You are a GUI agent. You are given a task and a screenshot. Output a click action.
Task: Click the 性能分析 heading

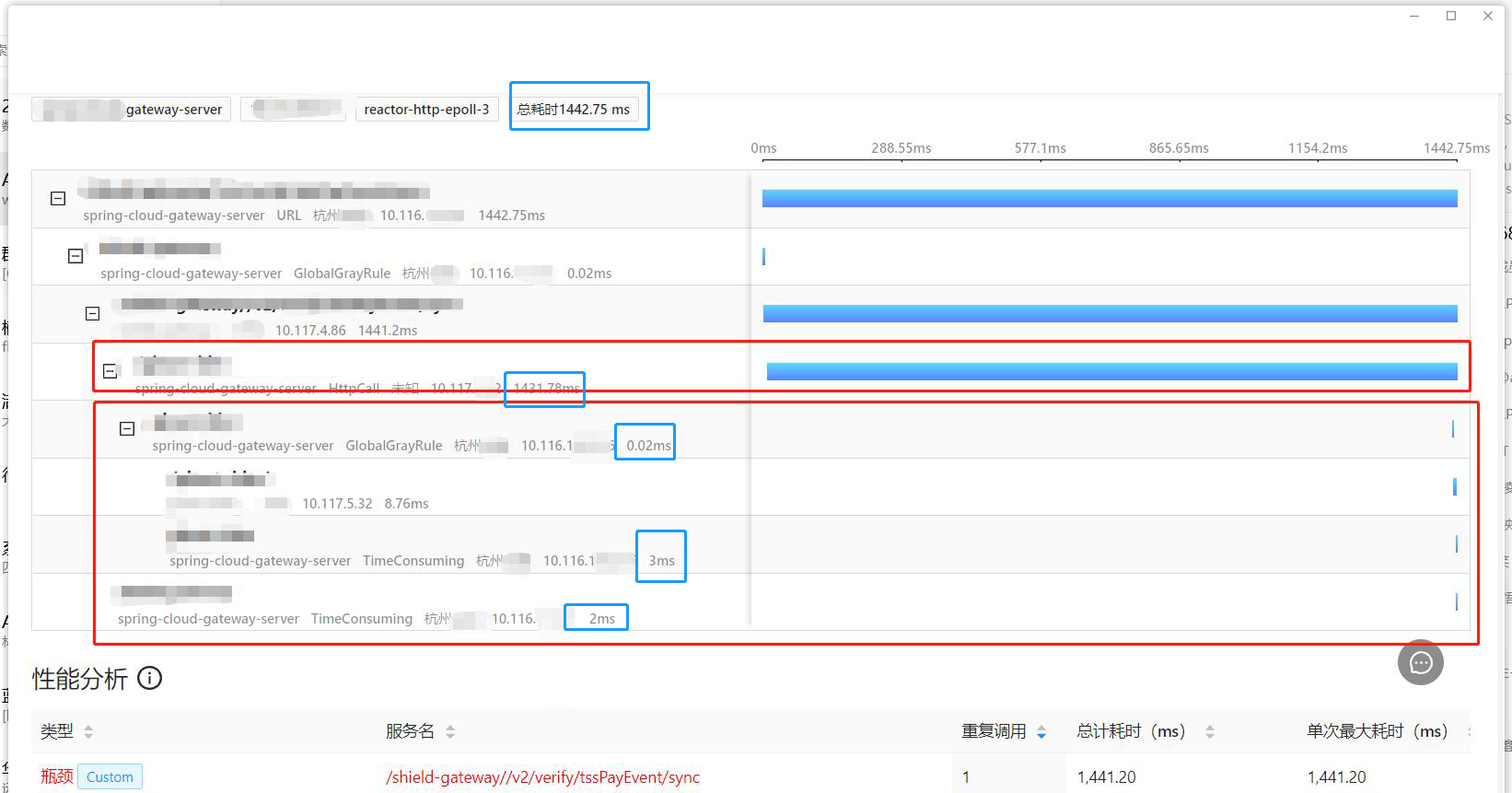pos(80,679)
